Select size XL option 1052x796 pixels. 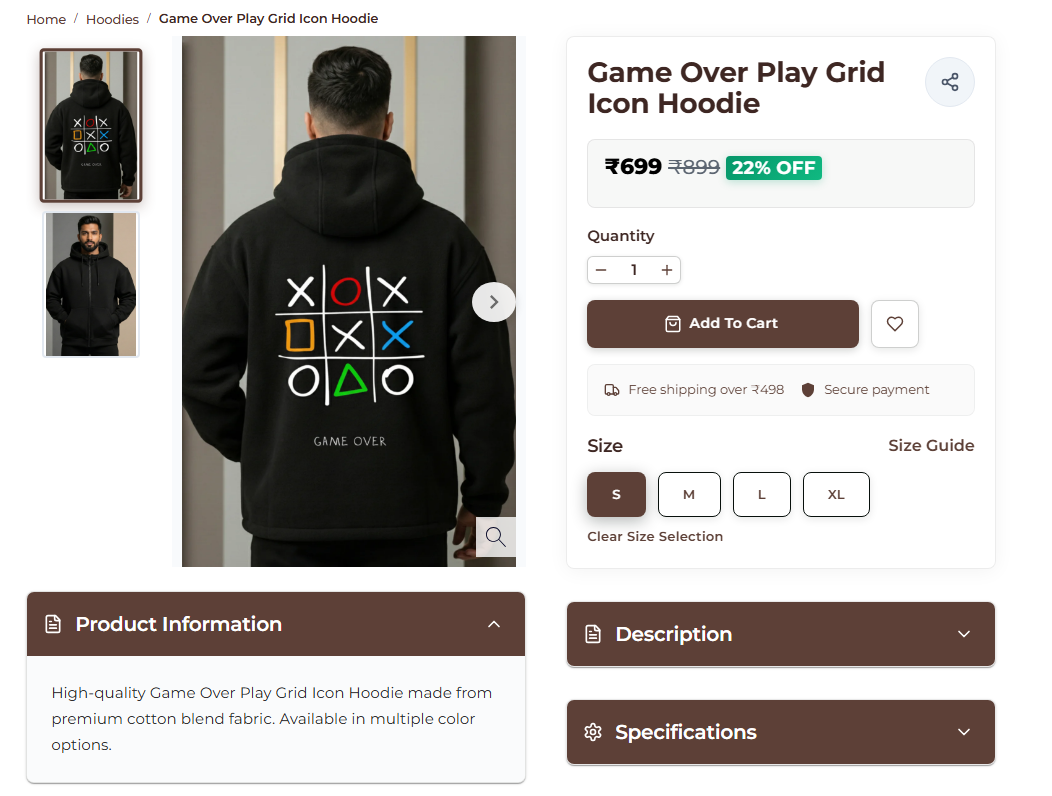(836, 494)
